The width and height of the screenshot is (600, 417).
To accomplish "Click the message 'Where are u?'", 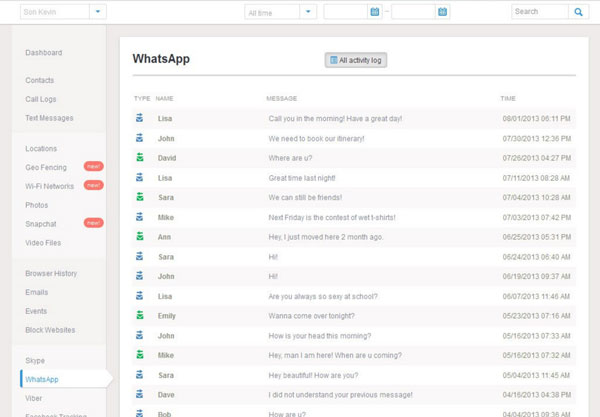I will [290, 158].
